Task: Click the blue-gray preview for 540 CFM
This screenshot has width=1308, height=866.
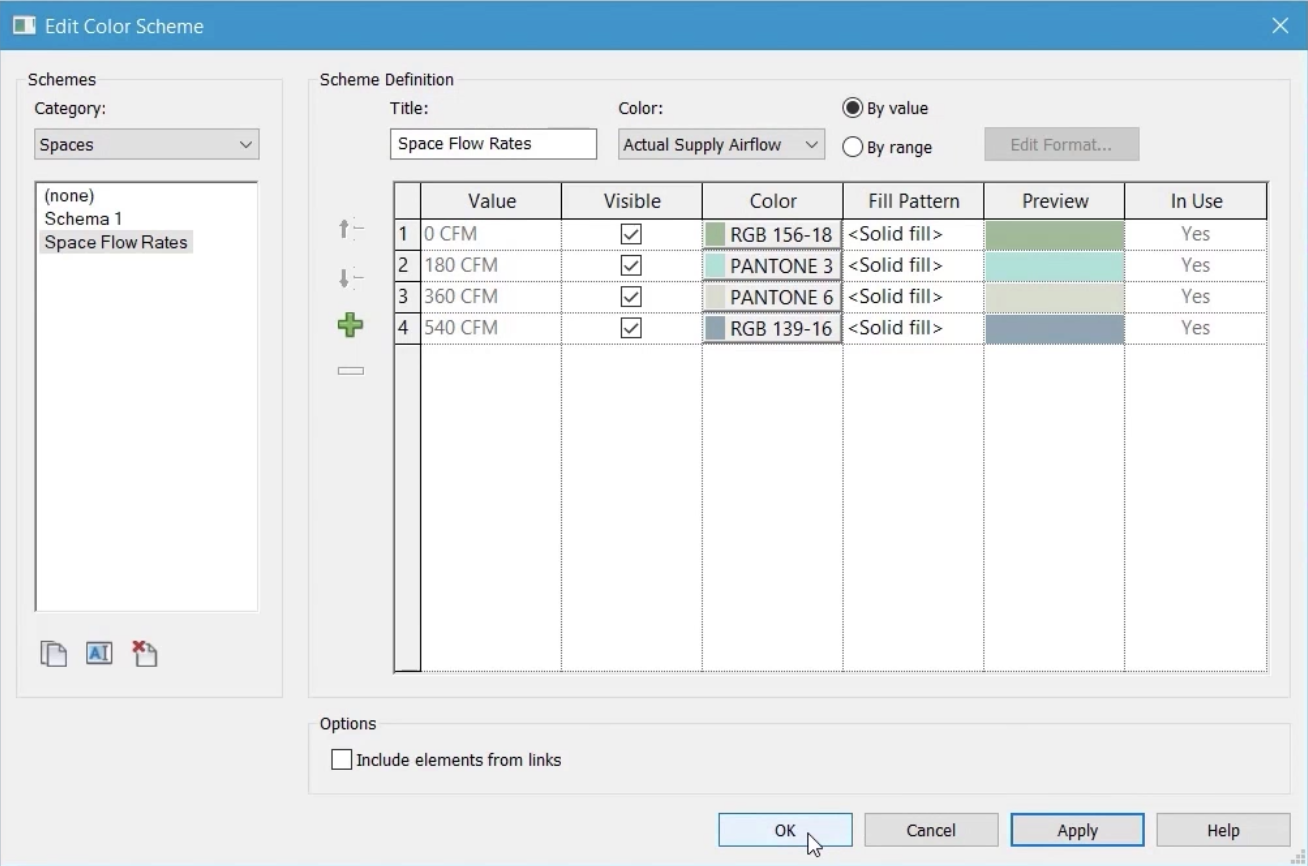Action: click(1054, 328)
